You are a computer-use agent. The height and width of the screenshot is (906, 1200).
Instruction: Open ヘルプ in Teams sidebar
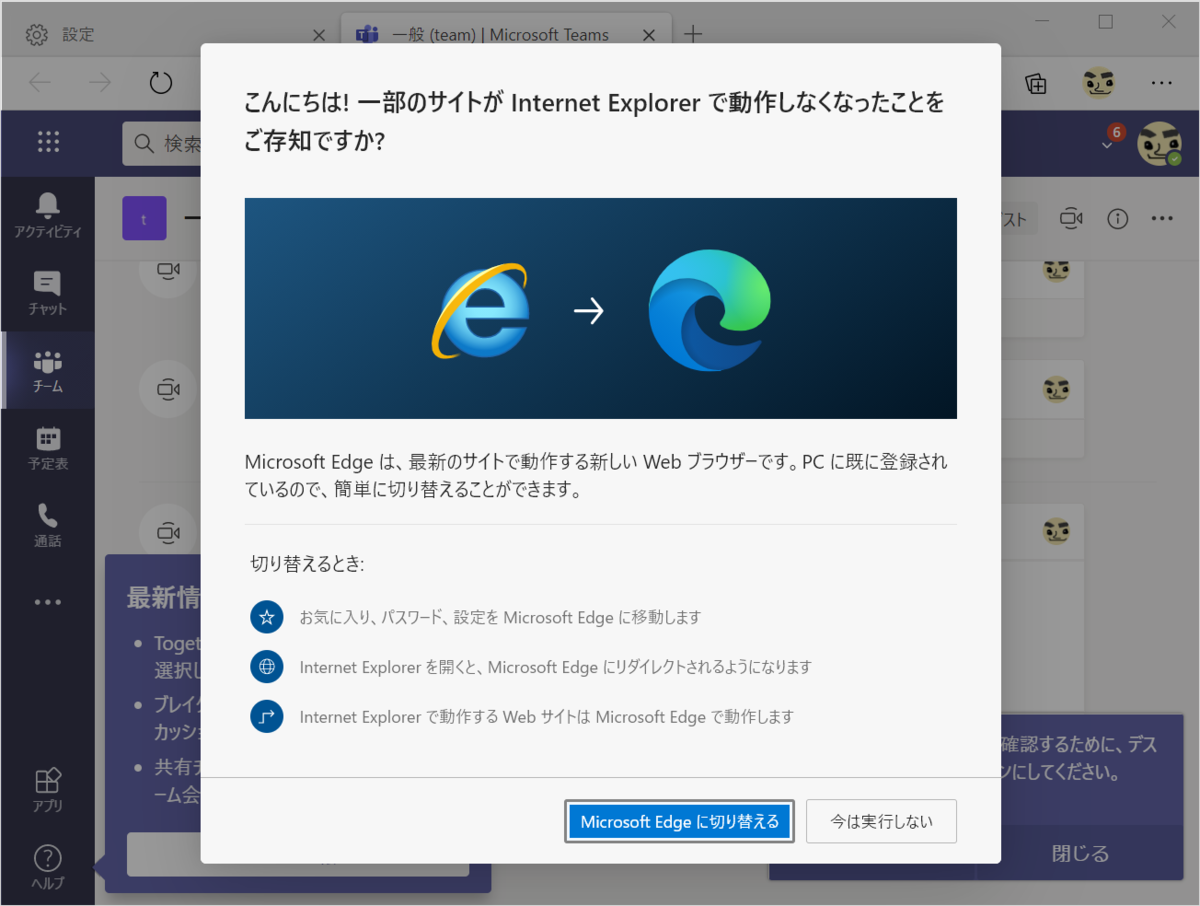tap(48, 867)
